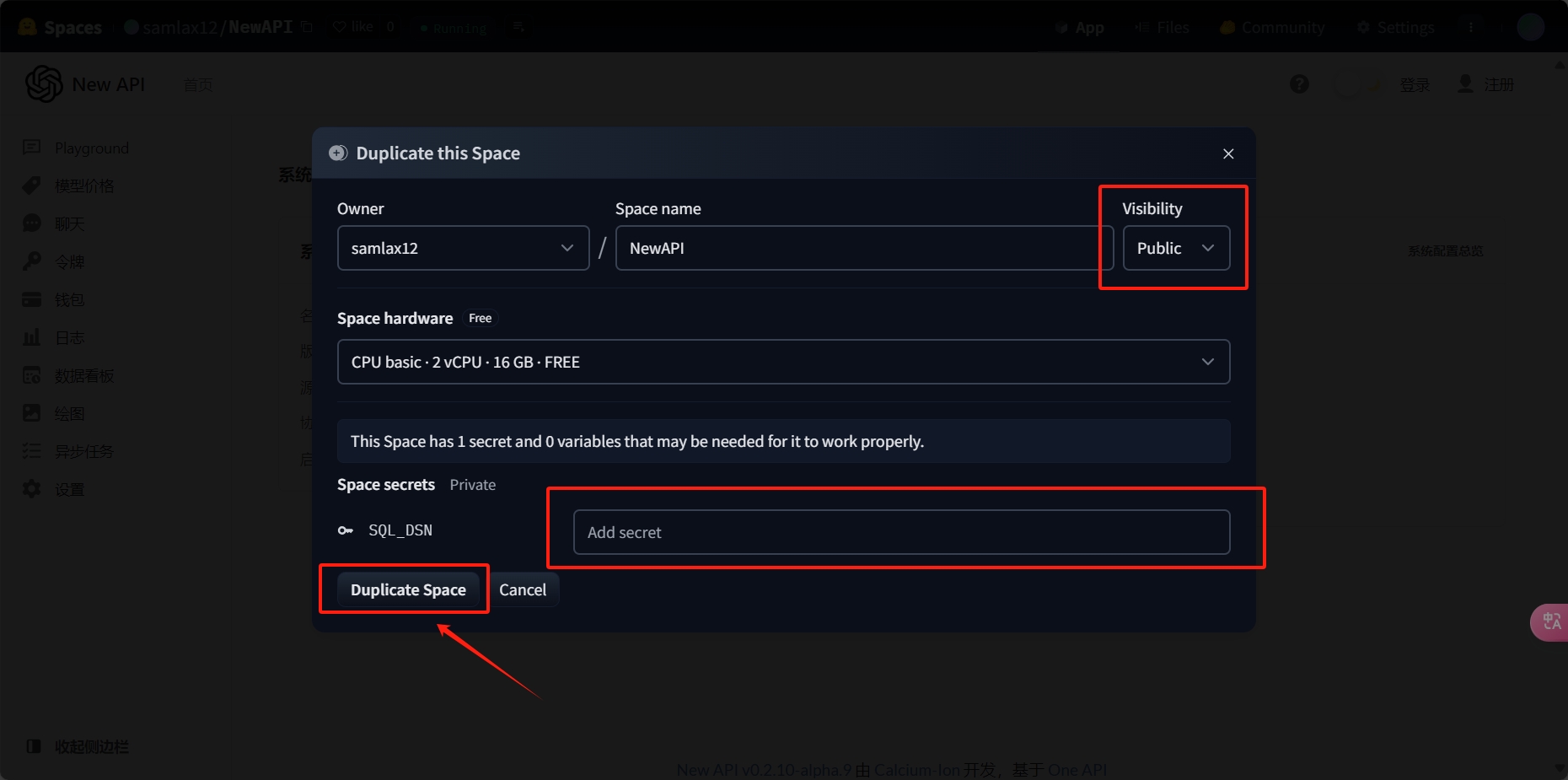Open the 首页 home menu item

tap(198, 85)
